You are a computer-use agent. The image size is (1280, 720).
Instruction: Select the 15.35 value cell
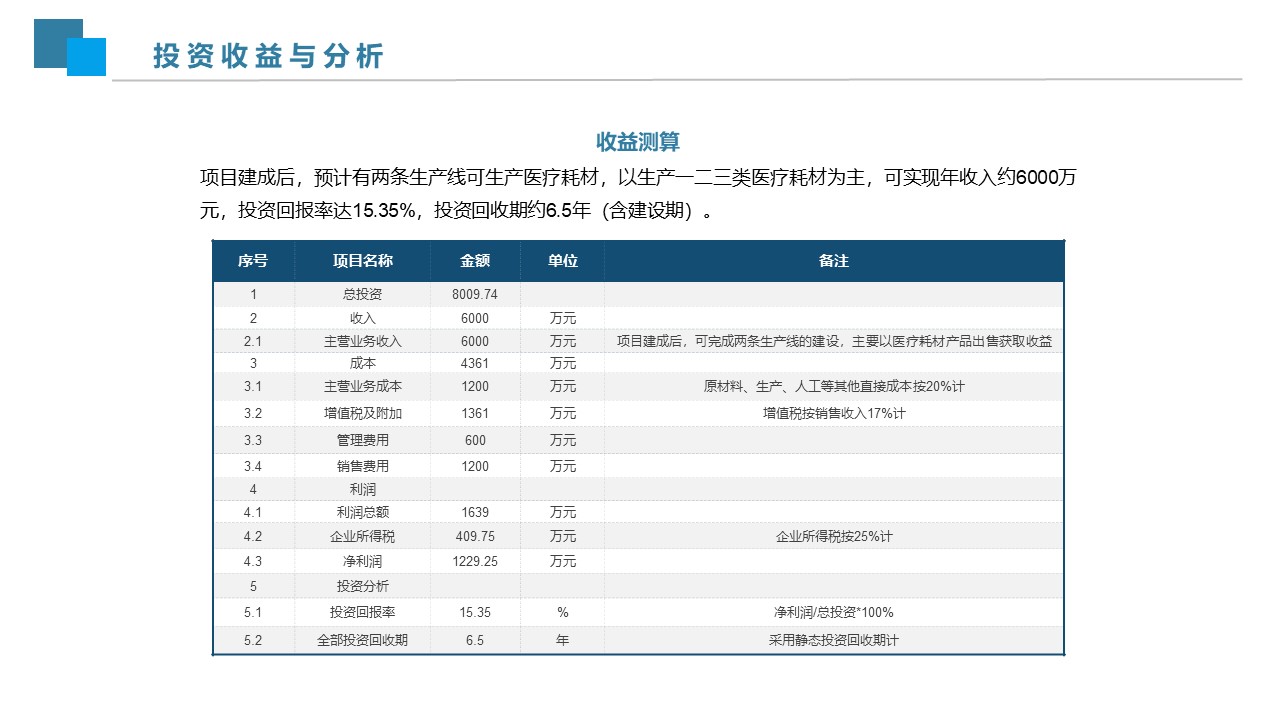(x=475, y=612)
